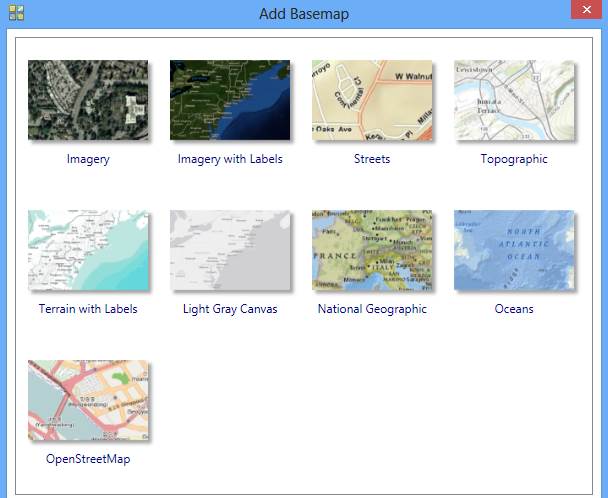Pick the Streets basemap thumbnail image
This screenshot has height=498, width=608.
(372, 100)
